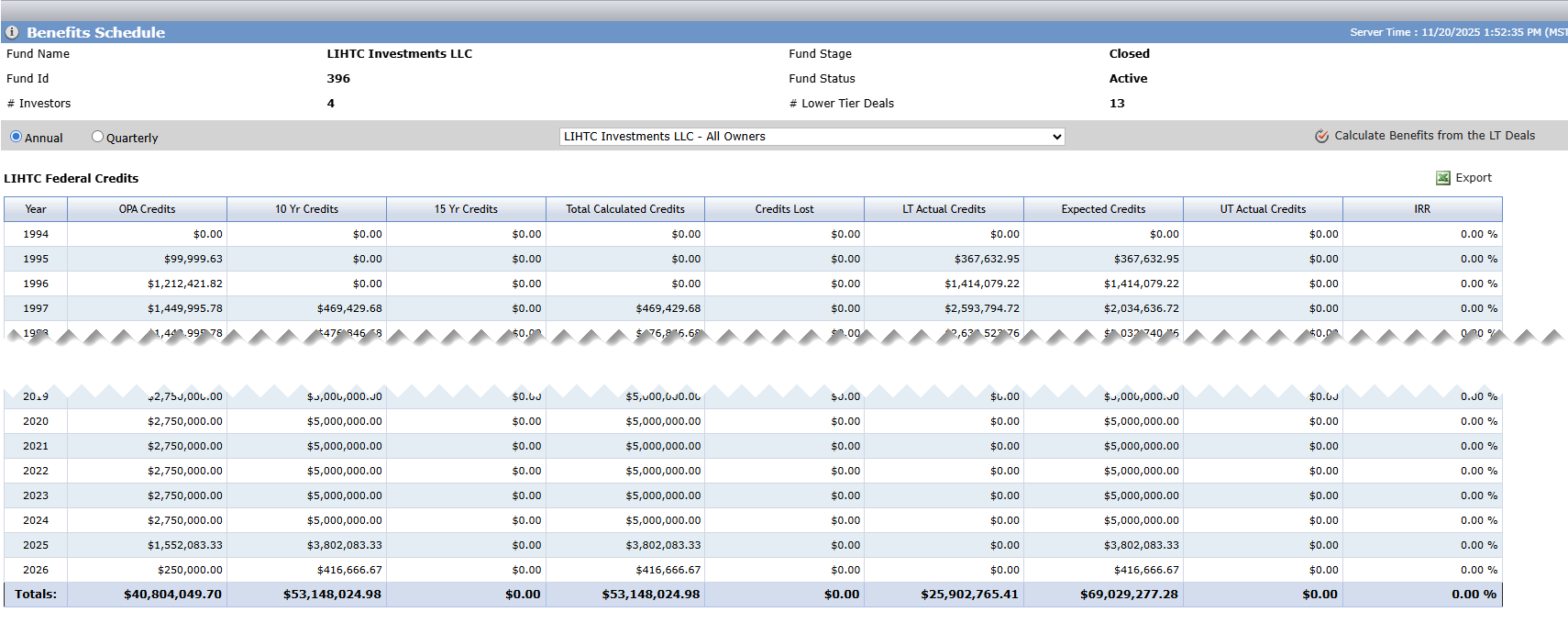Click the 2024 year cell
Screen dimensions: 1568x623
click(x=36, y=520)
